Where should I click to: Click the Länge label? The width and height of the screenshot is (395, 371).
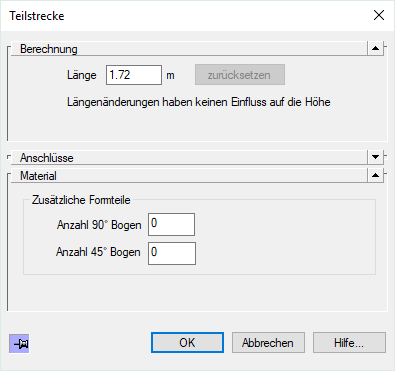point(82,75)
